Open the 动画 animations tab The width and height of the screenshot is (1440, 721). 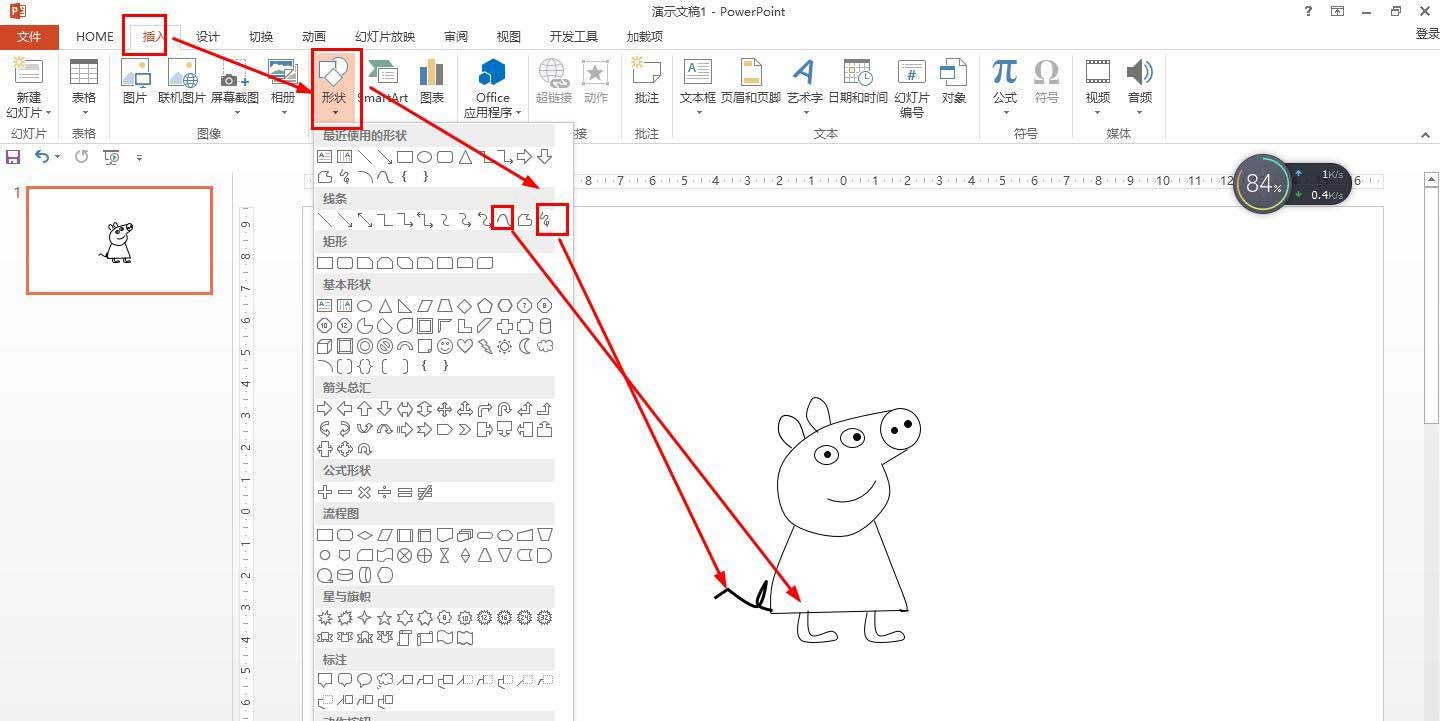(314, 37)
